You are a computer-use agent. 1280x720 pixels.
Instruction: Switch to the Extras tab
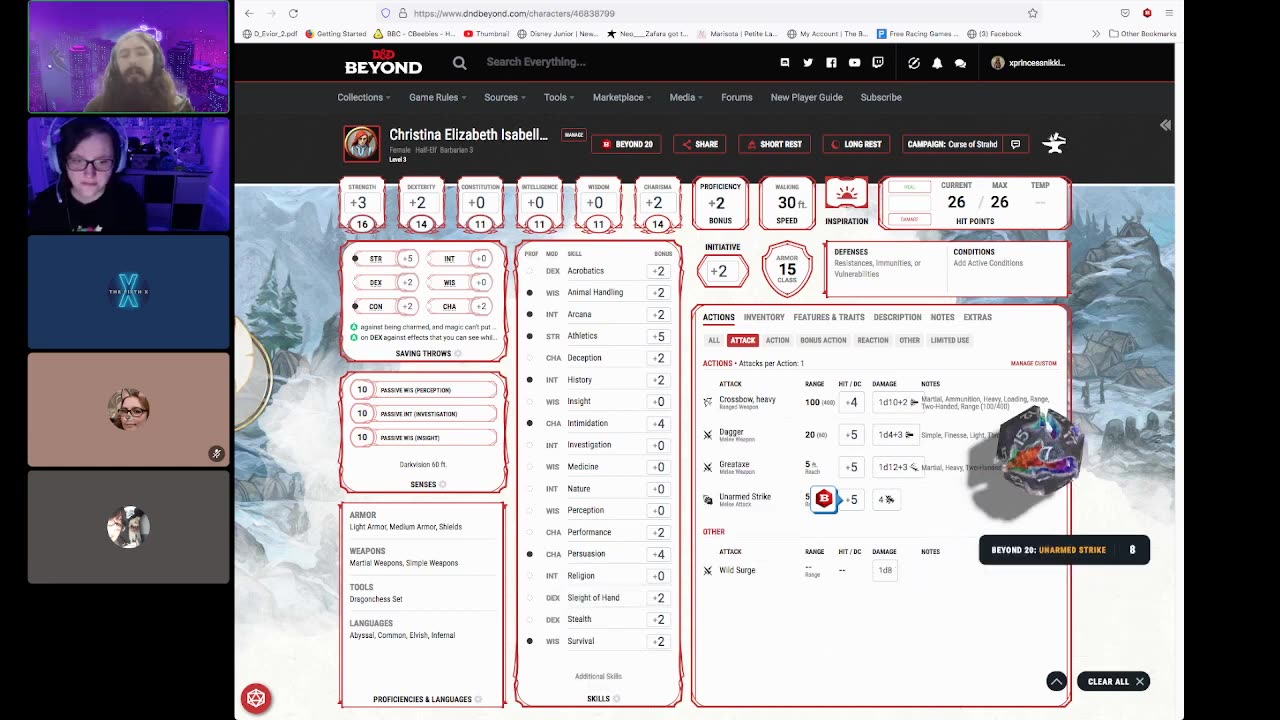(977, 317)
